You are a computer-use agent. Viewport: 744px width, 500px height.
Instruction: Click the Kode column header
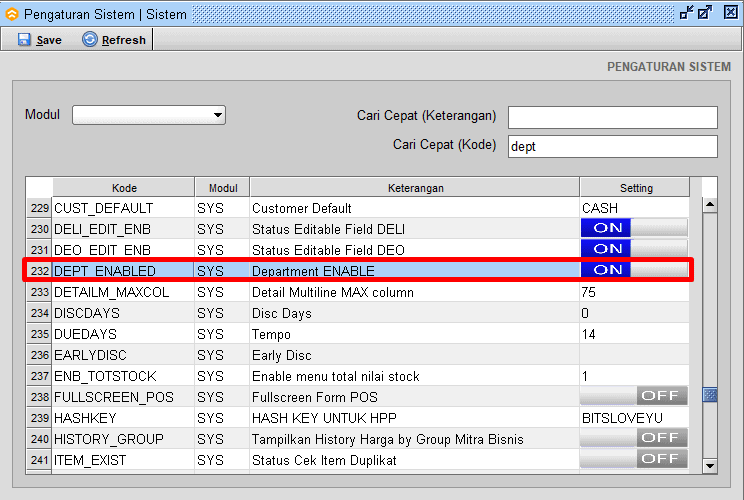(x=124, y=188)
